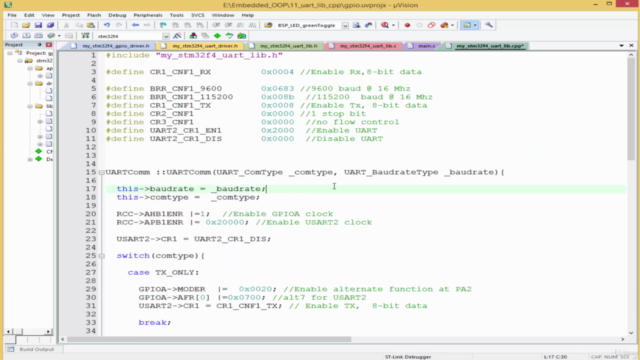
Task: Open the File menu
Action: 12,15
